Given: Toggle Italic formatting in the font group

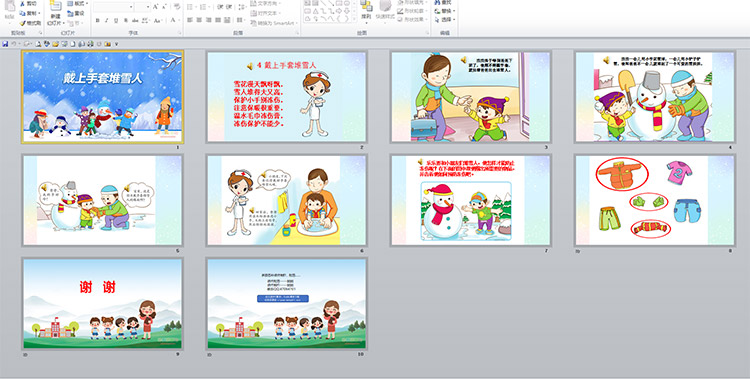Looking at the screenshot, I should tap(107, 21).
